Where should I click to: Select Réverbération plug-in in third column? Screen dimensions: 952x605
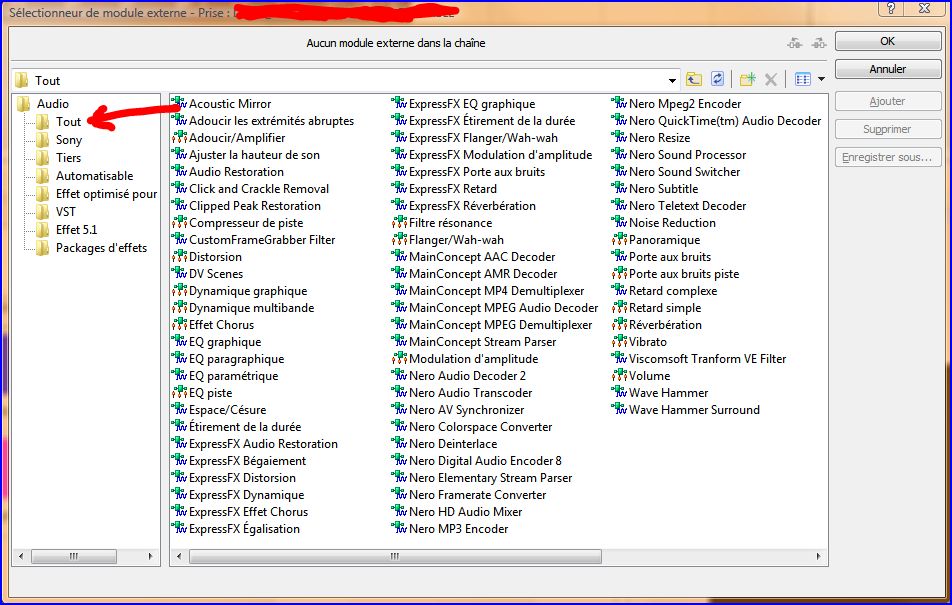[665, 324]
